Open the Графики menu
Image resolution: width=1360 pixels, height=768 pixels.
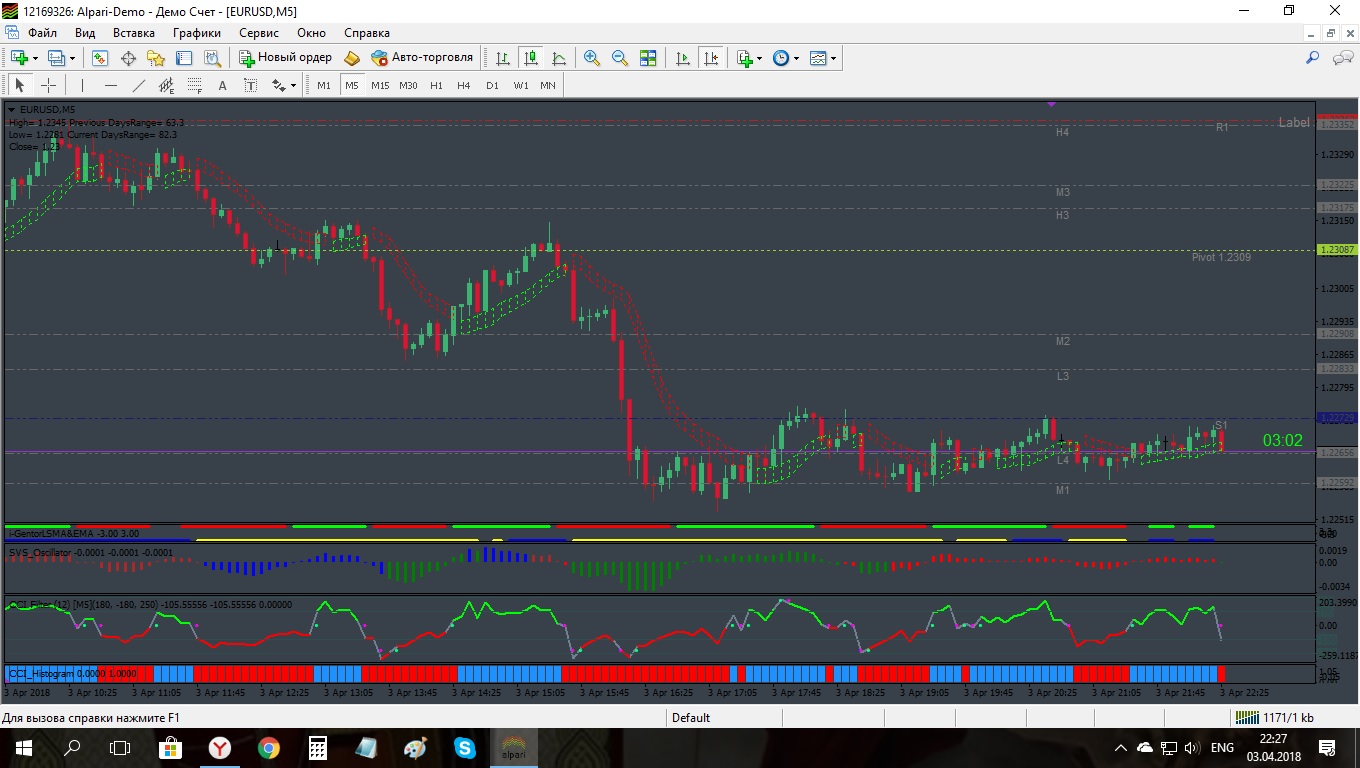pyautogui.click(x=196, y=33)
